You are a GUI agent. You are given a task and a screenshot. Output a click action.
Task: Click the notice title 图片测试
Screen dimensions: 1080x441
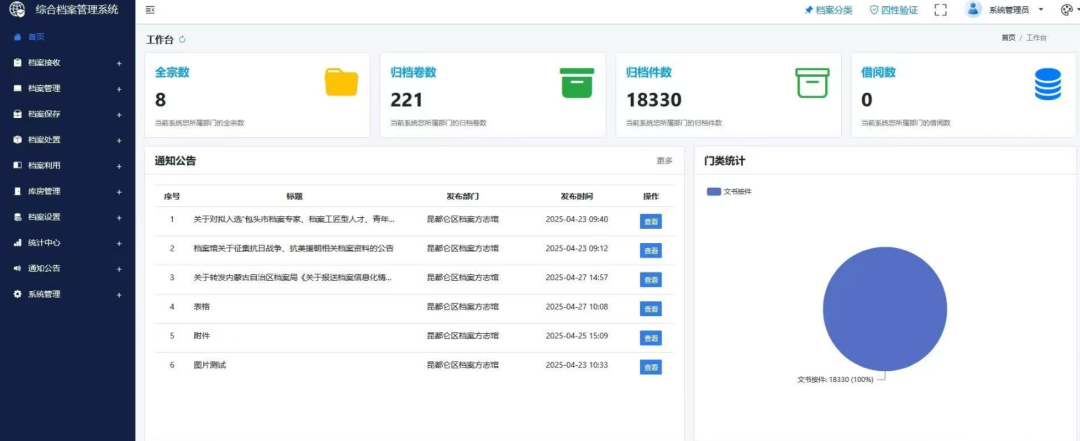[x=209, y=365]
